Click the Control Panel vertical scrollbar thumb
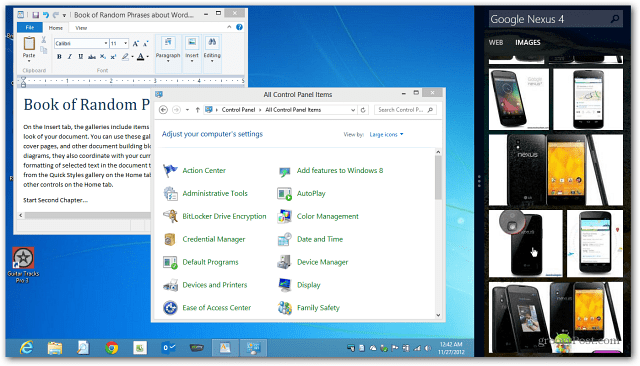The image size is (640, 366). (x=438, y=178)
